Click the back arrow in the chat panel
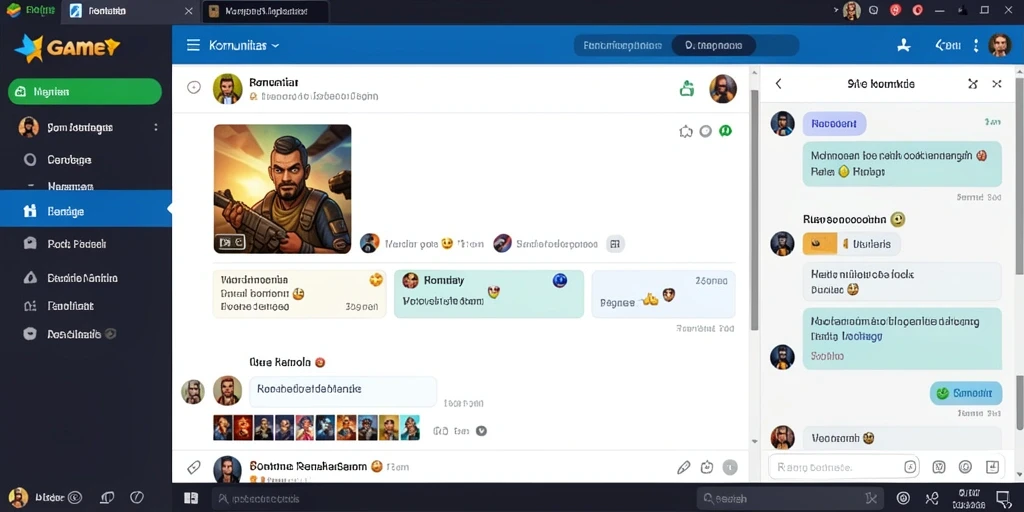Viewport: 1024px width, 512px height. (x=778, y=84)
